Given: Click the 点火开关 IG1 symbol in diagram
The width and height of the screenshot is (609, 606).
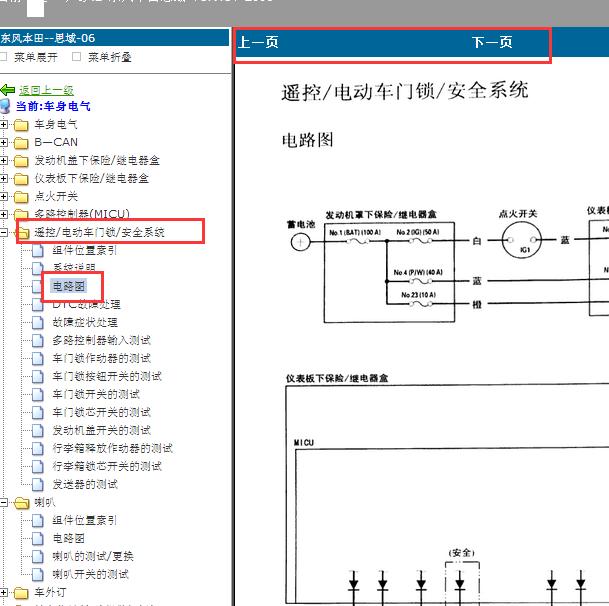Looking at the screenshot, I should pyautogui.click(x=522, y=240).
